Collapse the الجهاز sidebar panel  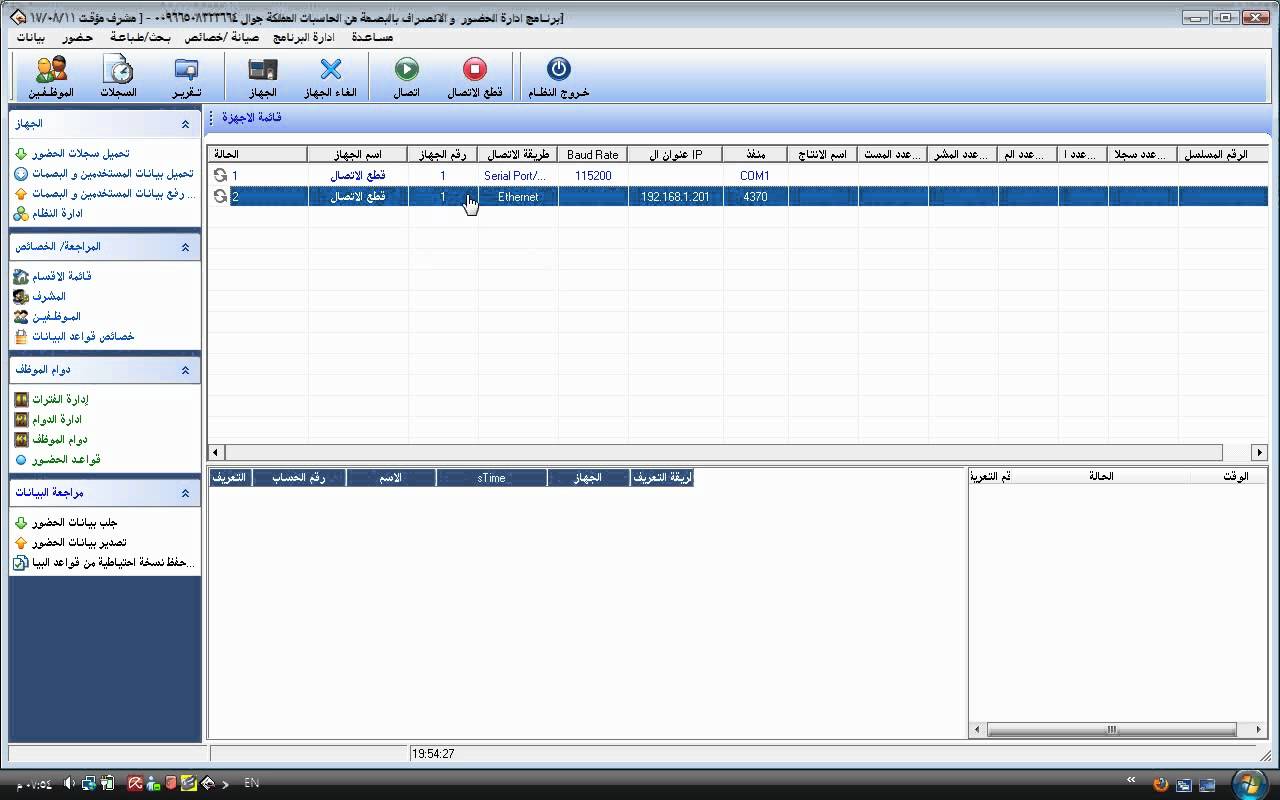point(185,124)
